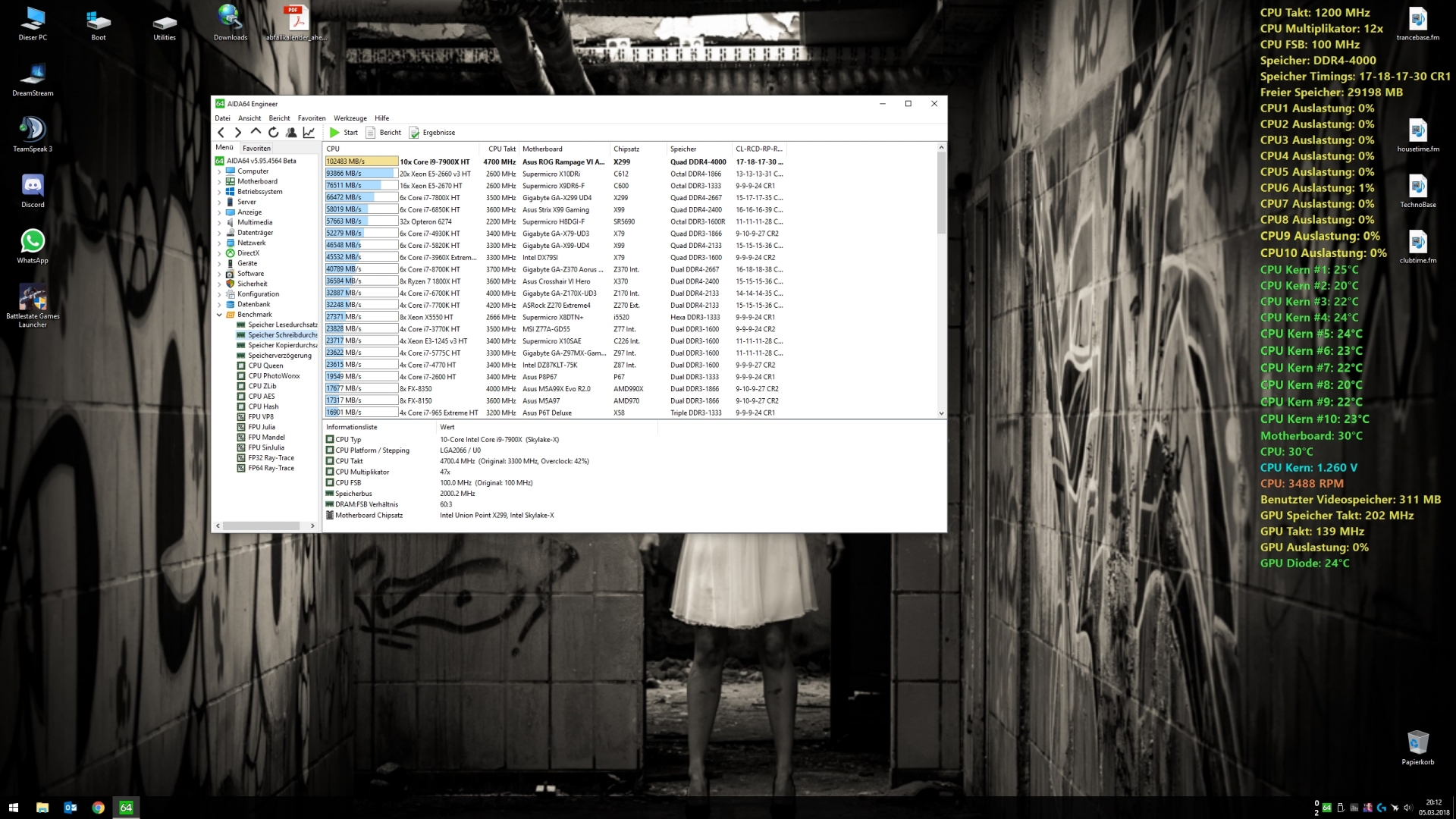Expand the Computer tree node
Image resolution: width=1456 pixels, height=819 pixels.
(x=220, y=171)
